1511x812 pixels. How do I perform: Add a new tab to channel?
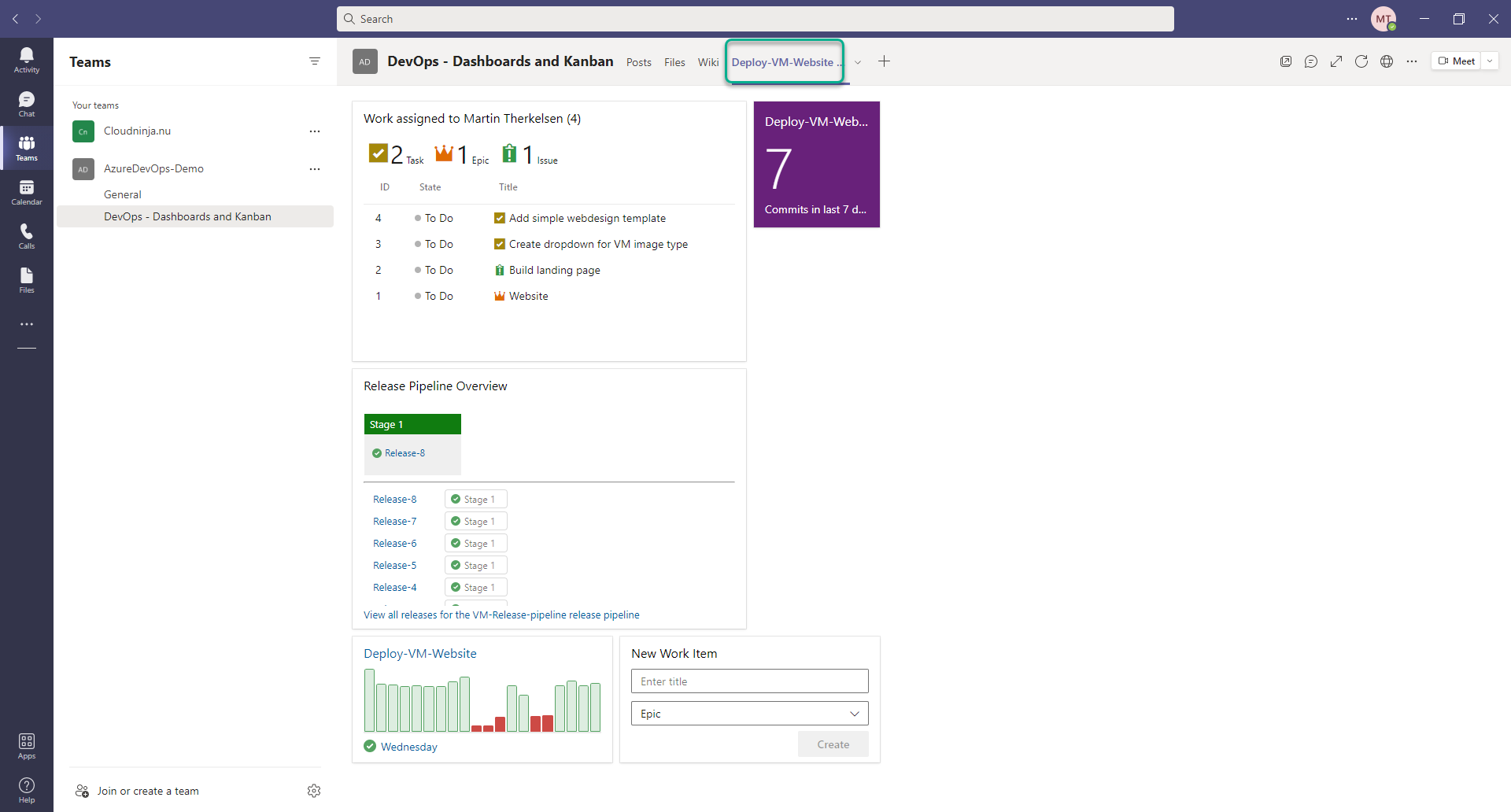pyautogui.click(x=884, y=61)
